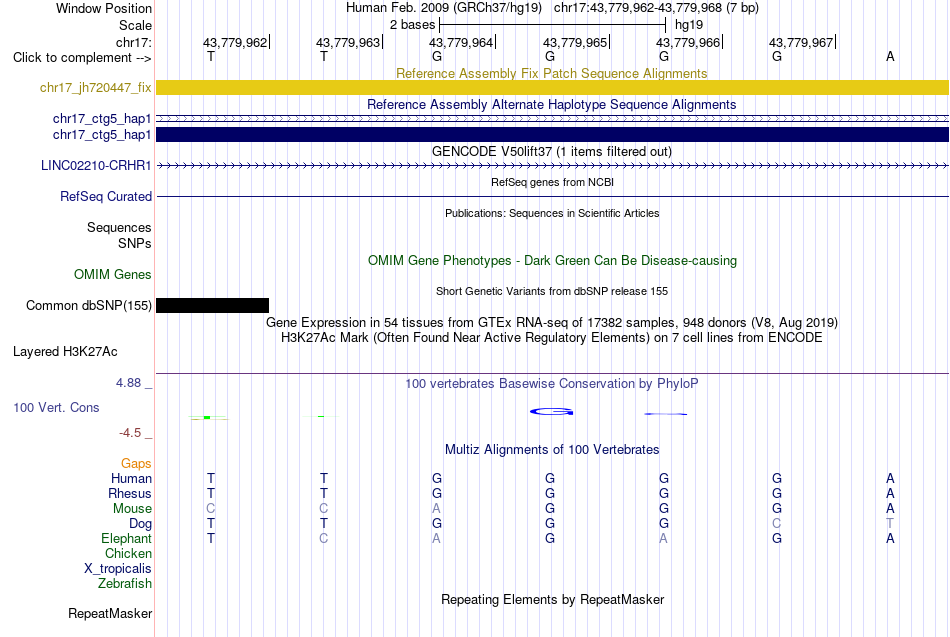Click the 100 Vert. Cons label
The image size is (950, 637).
(56, 407)
